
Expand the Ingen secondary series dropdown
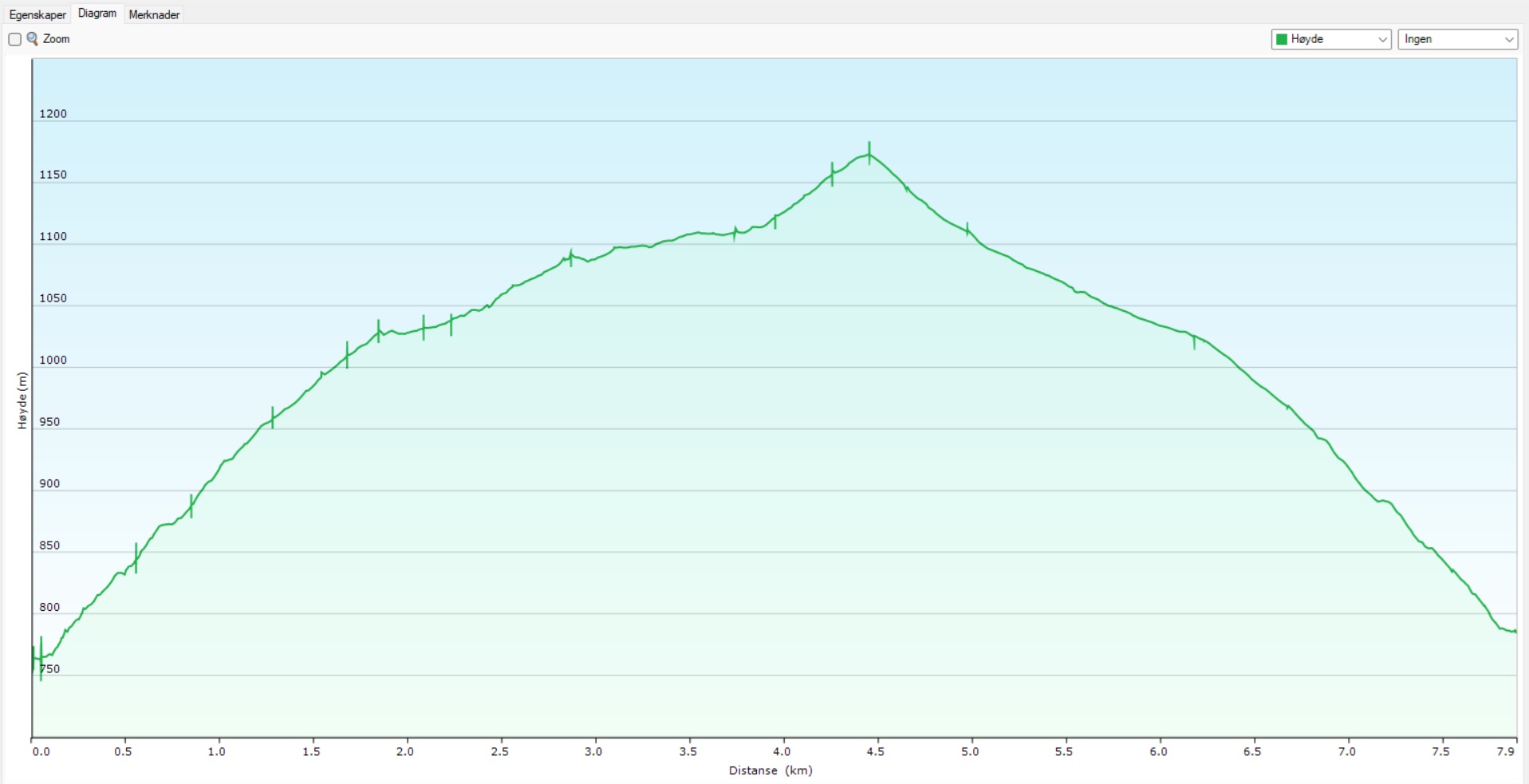(x=1457, y=39)
